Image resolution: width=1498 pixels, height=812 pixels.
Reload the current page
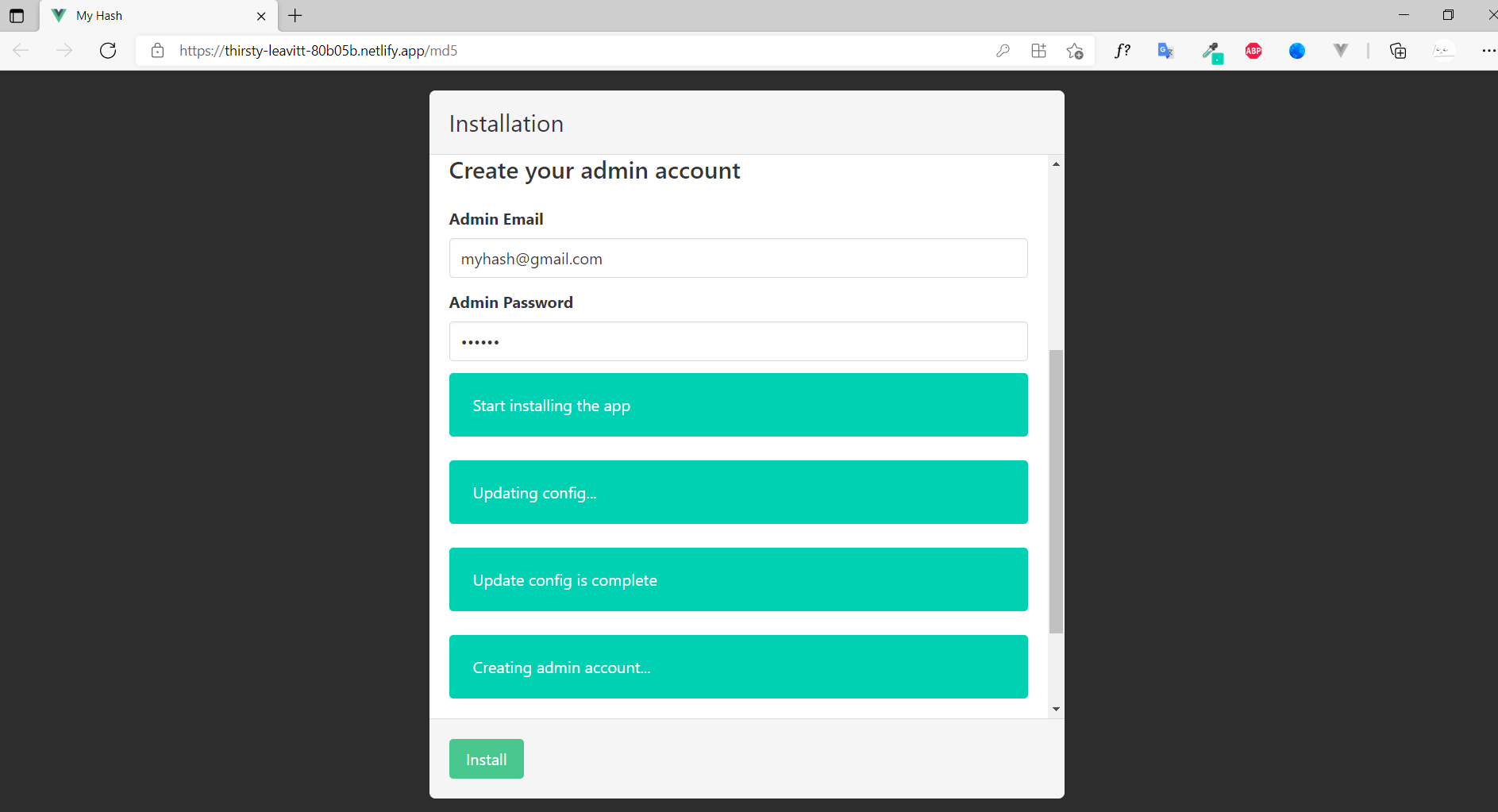coord(108,51)
